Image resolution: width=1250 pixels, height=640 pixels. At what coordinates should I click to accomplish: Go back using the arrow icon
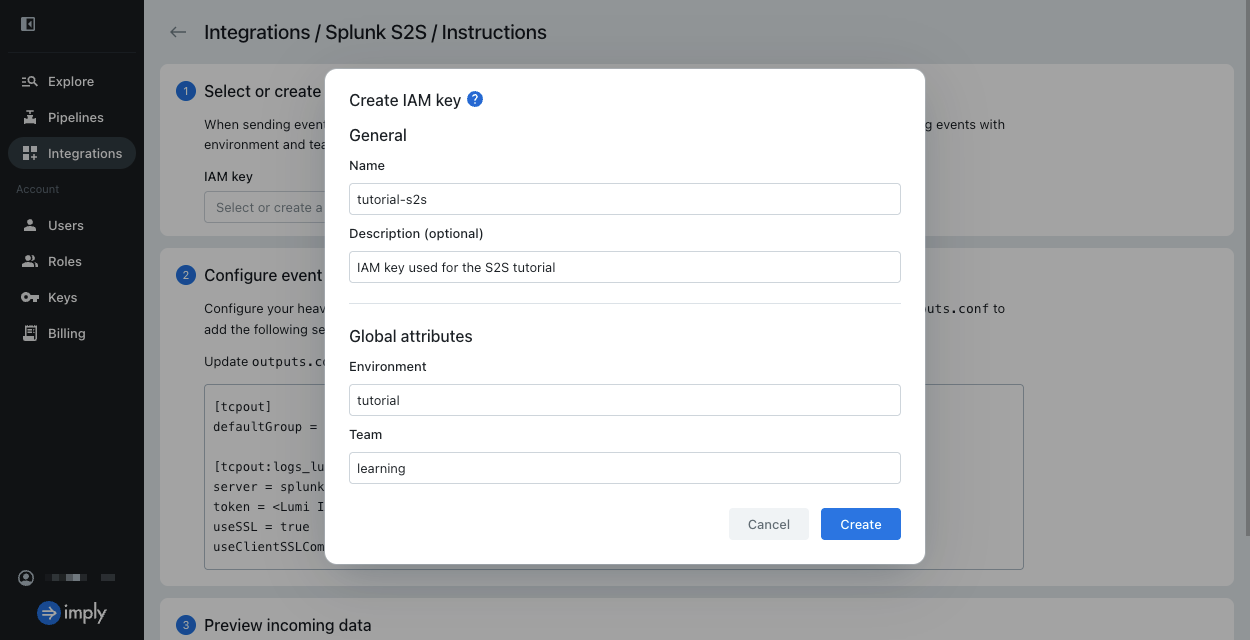178,32
